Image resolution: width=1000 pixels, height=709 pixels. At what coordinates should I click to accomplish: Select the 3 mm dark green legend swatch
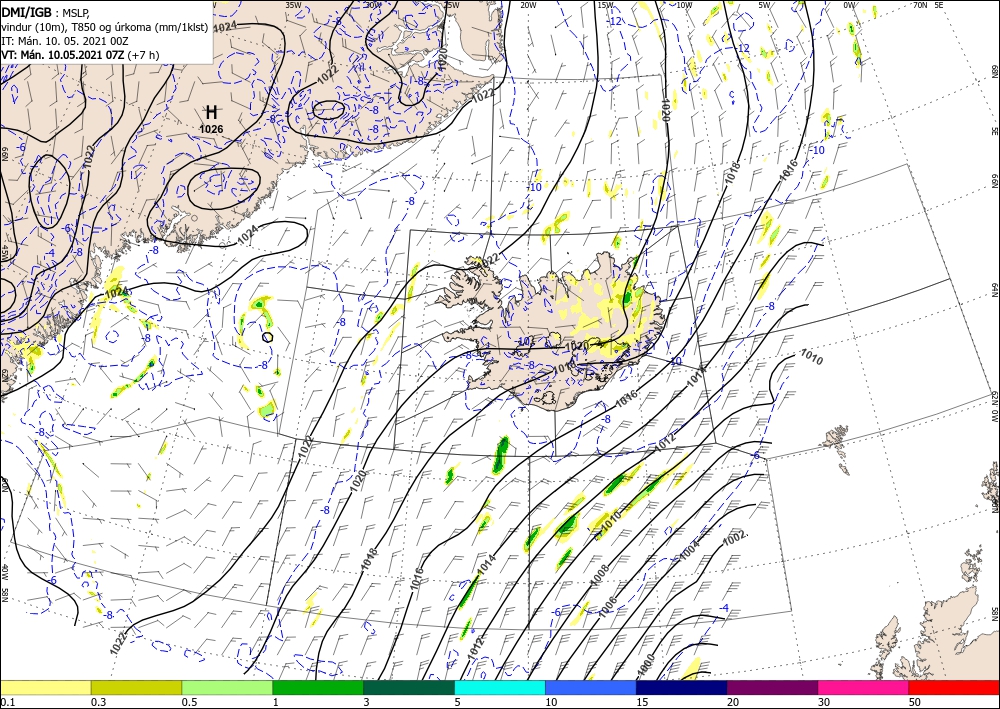409,687
